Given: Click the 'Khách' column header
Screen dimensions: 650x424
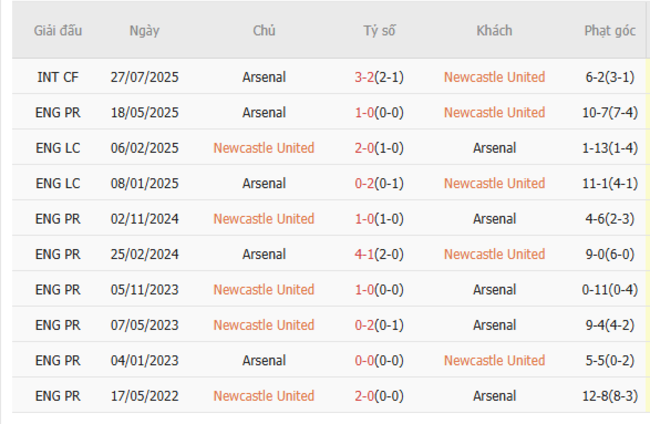Looking at the screenshot, I should pyautogui.click(x=494, y=30).
